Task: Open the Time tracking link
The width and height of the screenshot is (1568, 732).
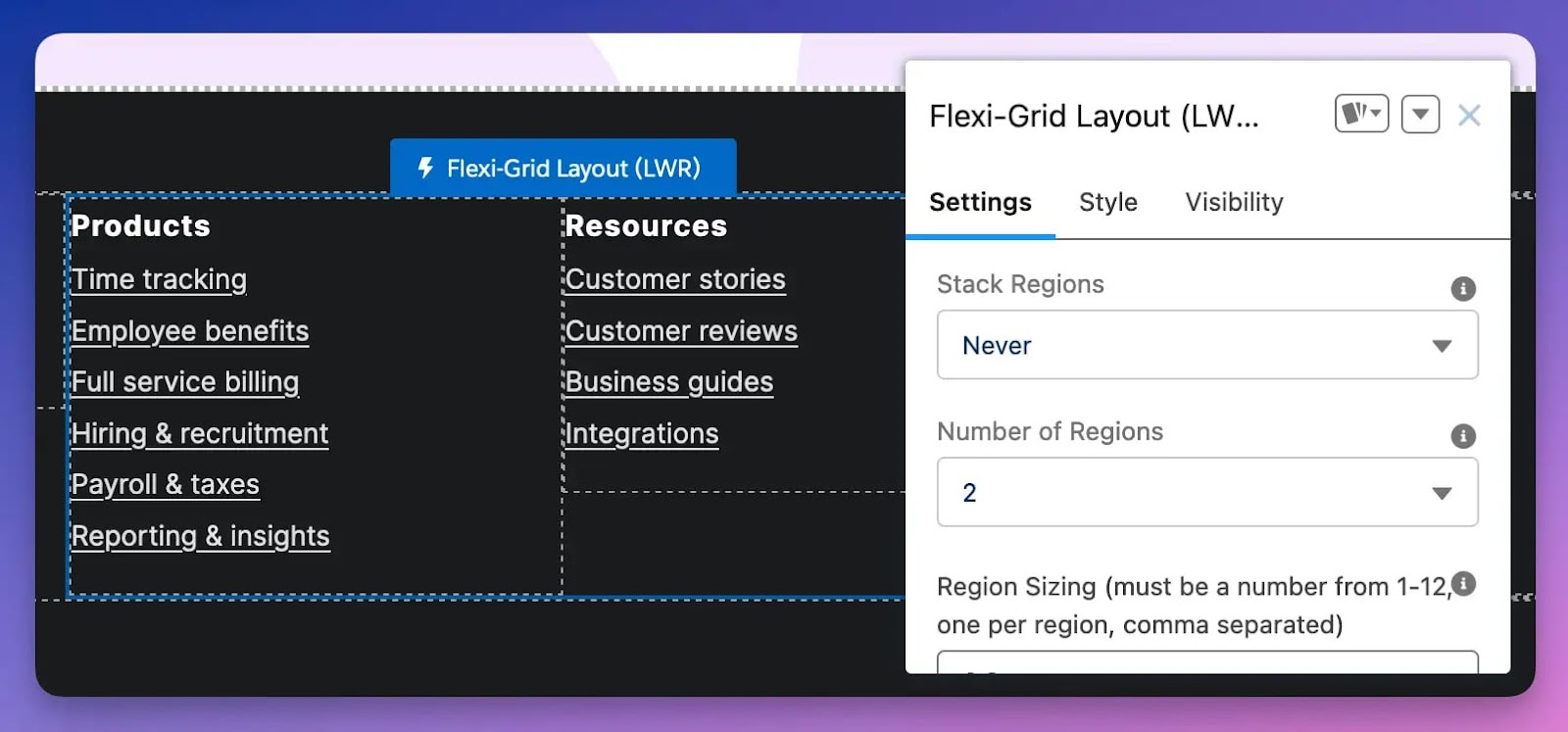Action: tap(158, 279)
